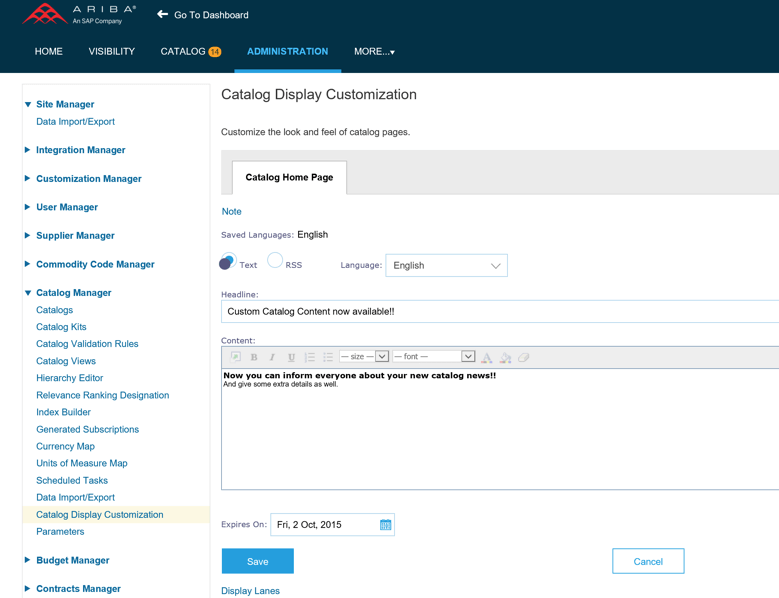This screenshot has width=779, height=598.
Task: Select the RSS radio button
Action: pos(275,260)
